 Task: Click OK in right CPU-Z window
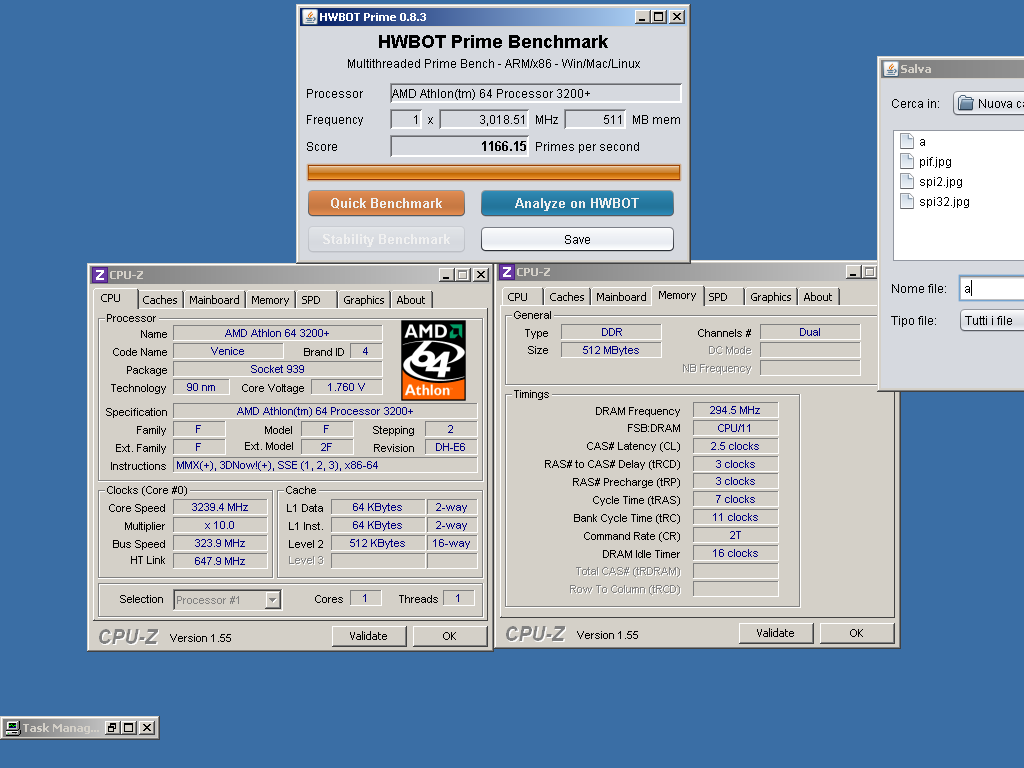coord(856,633)
